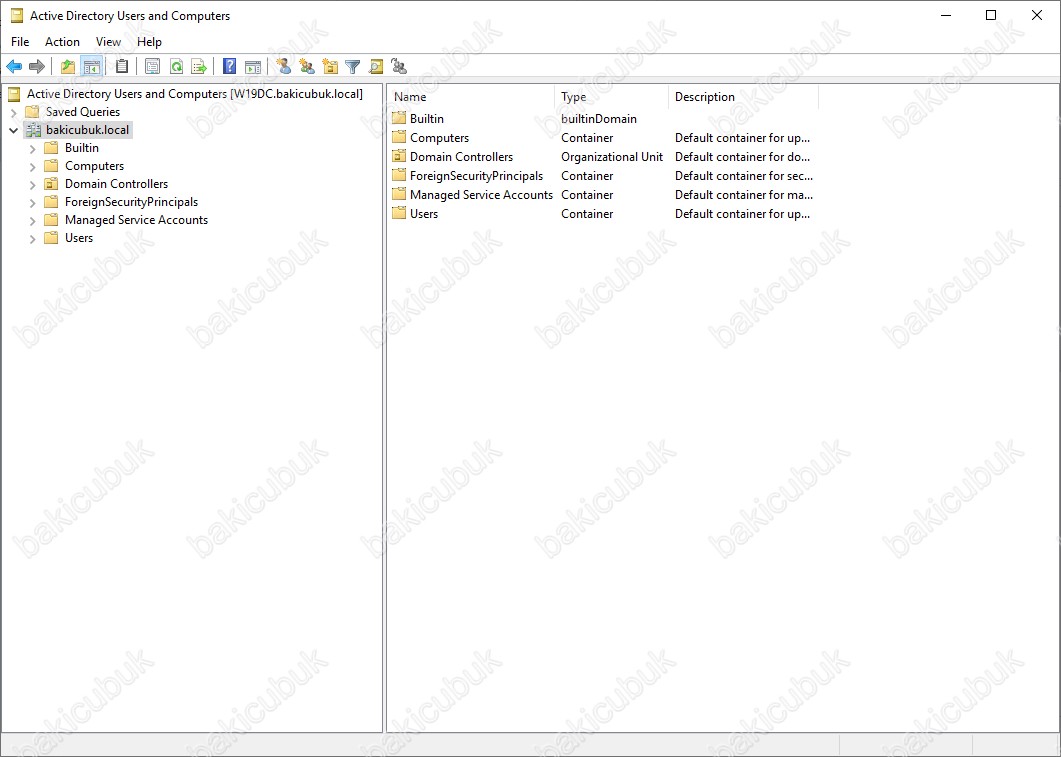Create a new user with toolbar icon
This screenshot has height=757, width=1061.
click(284, 66)
